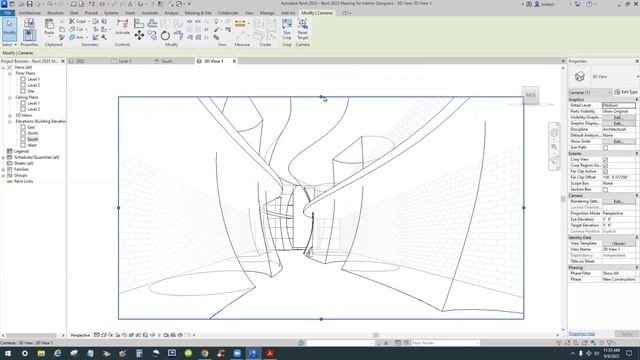Switch to the Level 1 view tab

tap(124, 61)
